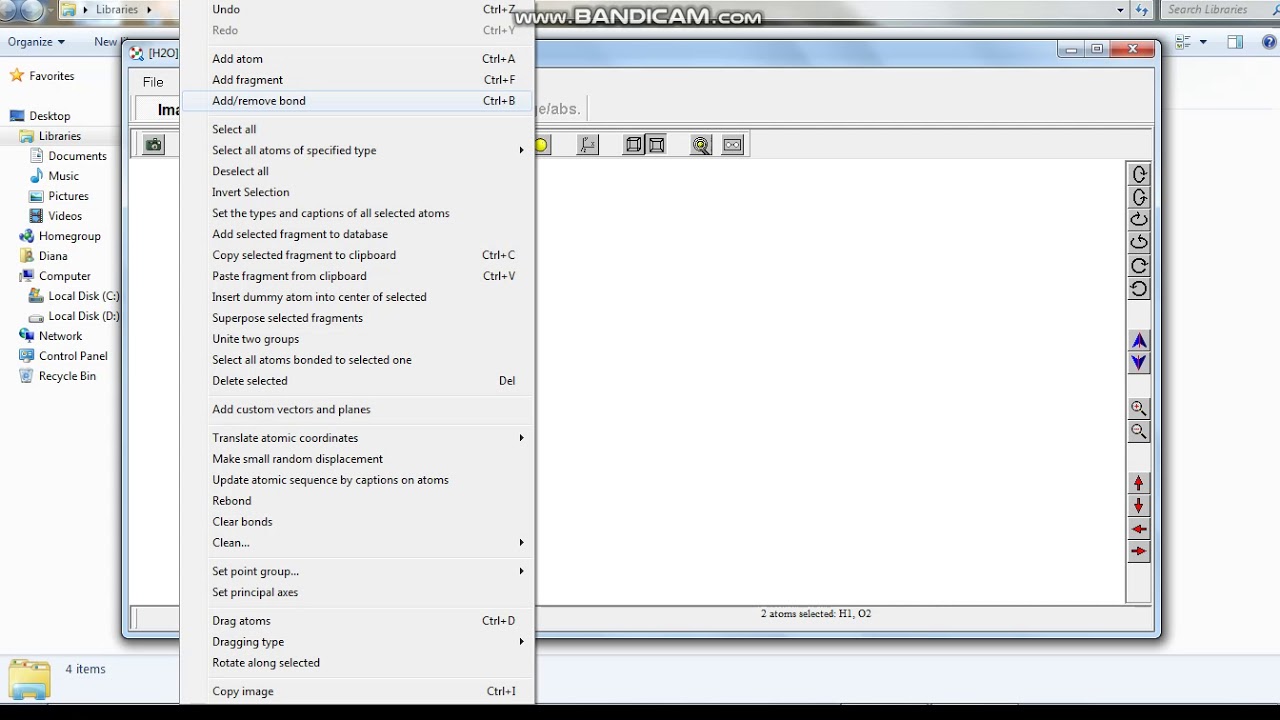Choose Set principal axes entry
1280x720 pixels.
[x=358, y=592]
